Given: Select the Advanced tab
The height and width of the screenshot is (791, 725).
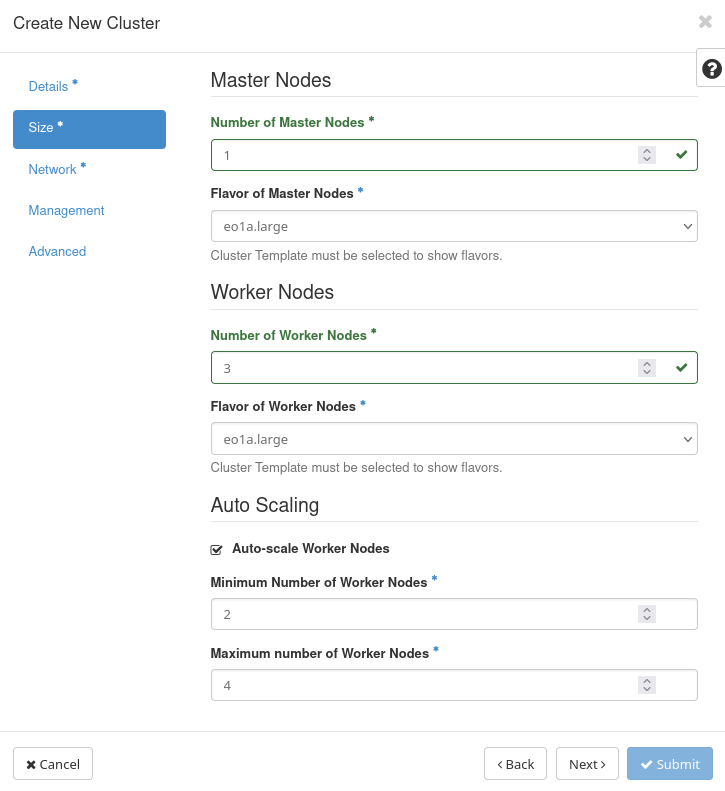Looking at the screenshot, I should [x=57, y=252].
